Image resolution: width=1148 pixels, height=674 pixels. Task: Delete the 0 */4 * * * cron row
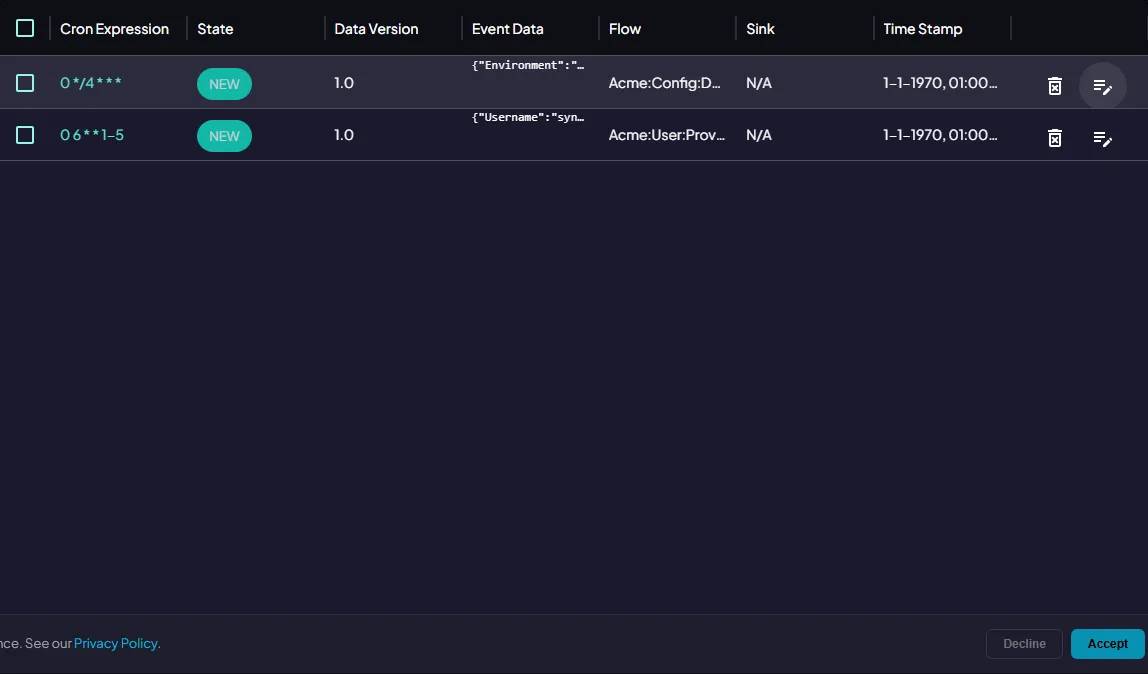[x=1054, y=86]
